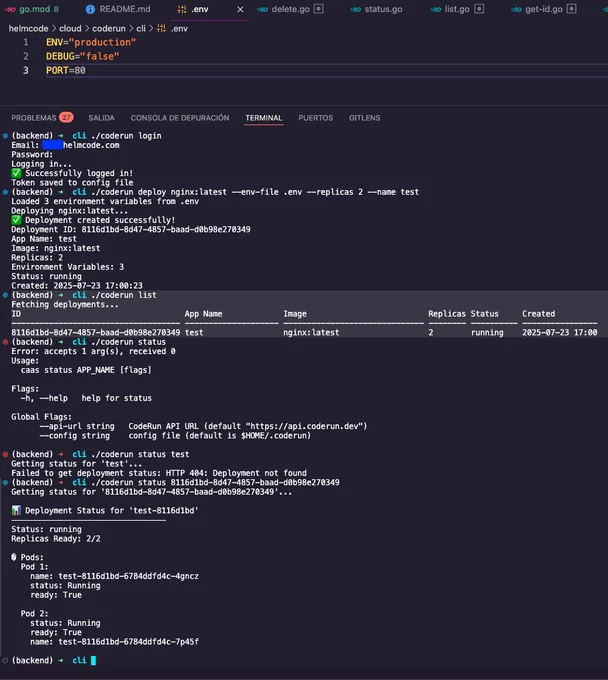Image resolution: width=608 pixels, height=680 pixels.
Task: Click the Go icon on list.go tab
Action: tap(436, 9)
